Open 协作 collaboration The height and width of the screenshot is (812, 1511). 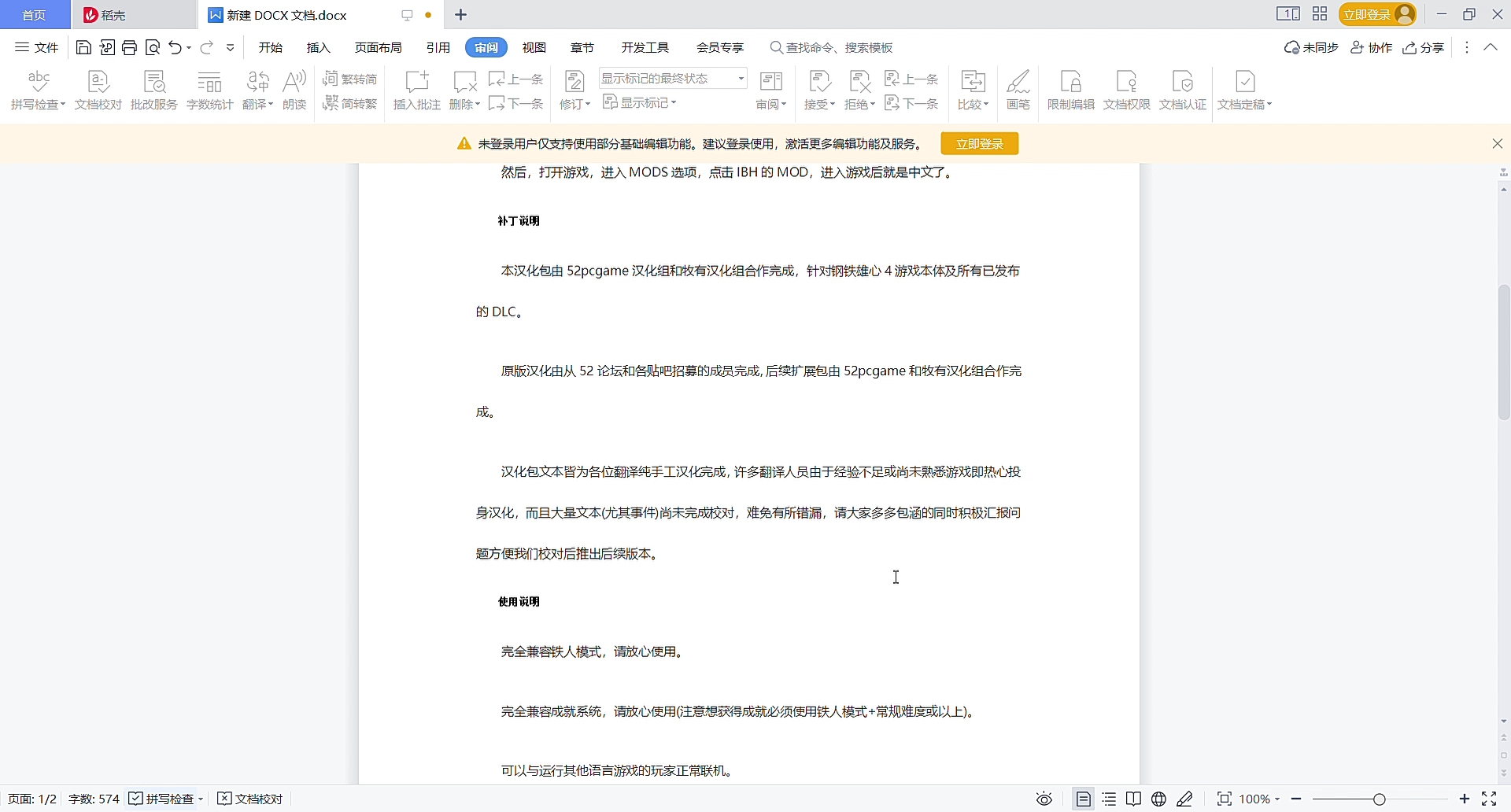click(x=1372, y=48)
